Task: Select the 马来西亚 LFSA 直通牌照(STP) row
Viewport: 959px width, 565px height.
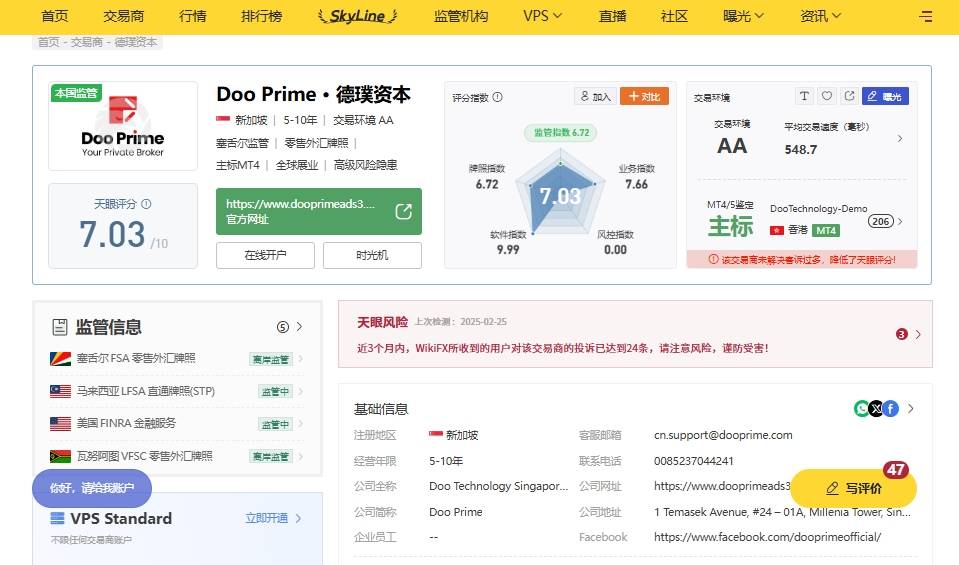Action: [176, 391]
